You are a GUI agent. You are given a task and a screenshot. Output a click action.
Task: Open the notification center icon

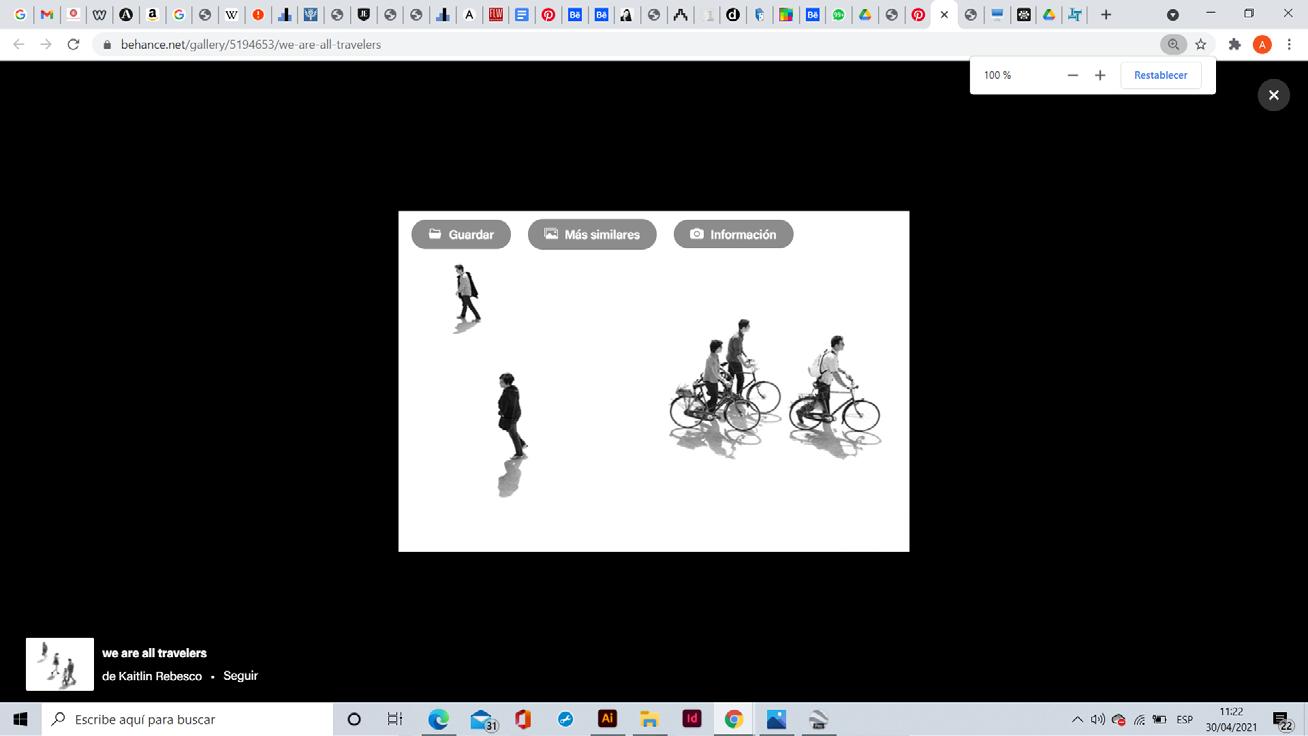point(1282,719)
